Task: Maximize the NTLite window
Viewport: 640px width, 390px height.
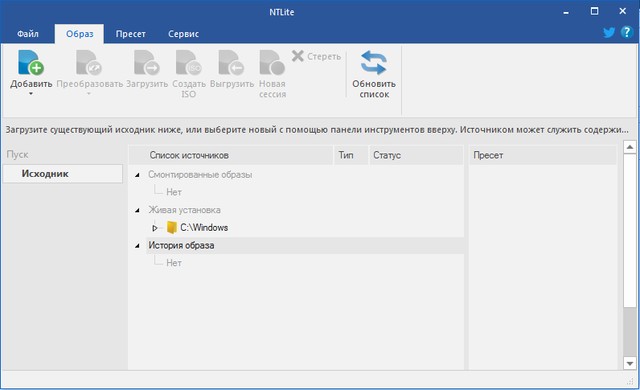Action: (x=594, y=11)
